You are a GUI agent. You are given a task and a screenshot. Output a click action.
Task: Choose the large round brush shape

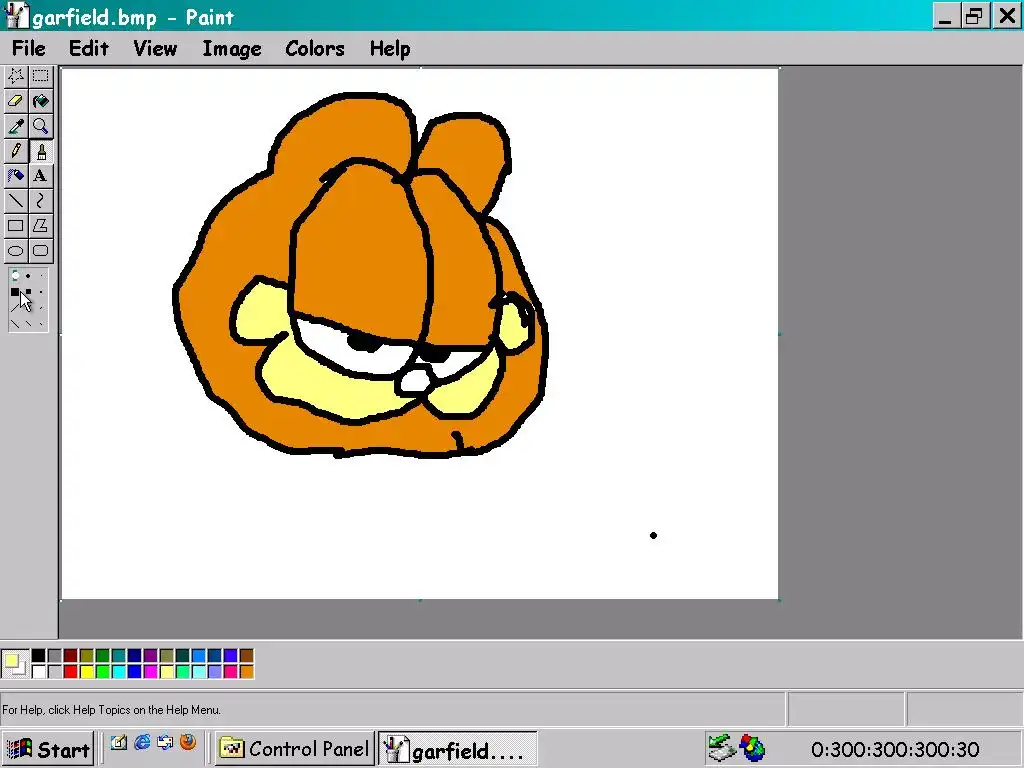pos(16,276)
